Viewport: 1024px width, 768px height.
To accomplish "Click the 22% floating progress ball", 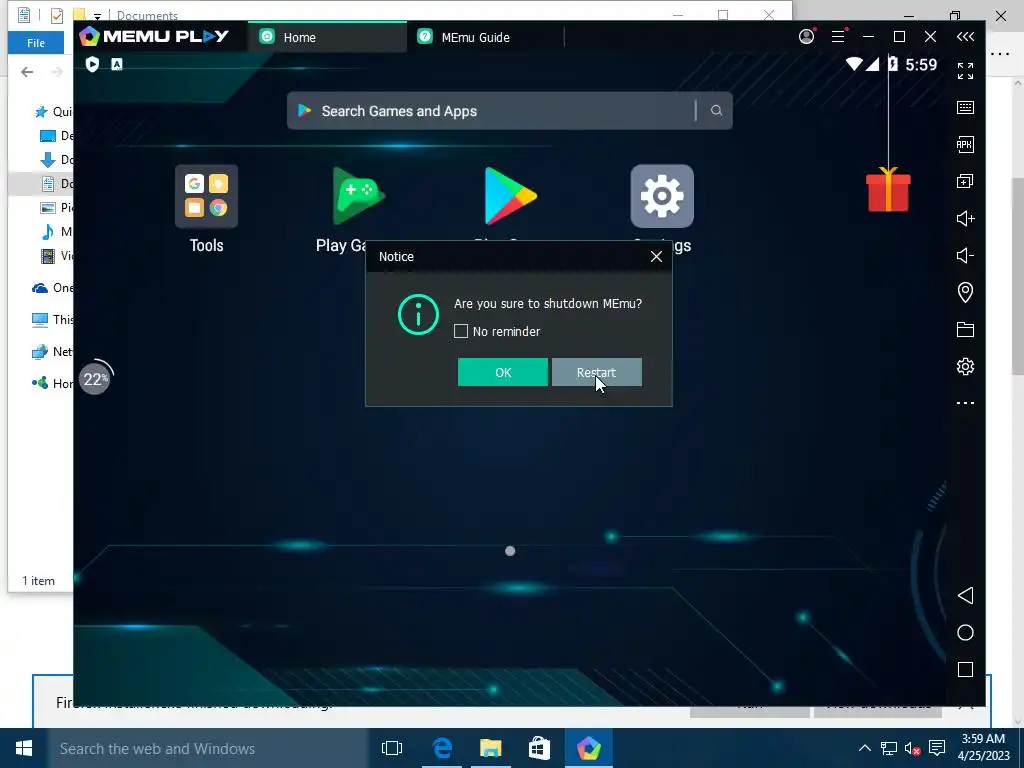I will (x=95, y=379).
